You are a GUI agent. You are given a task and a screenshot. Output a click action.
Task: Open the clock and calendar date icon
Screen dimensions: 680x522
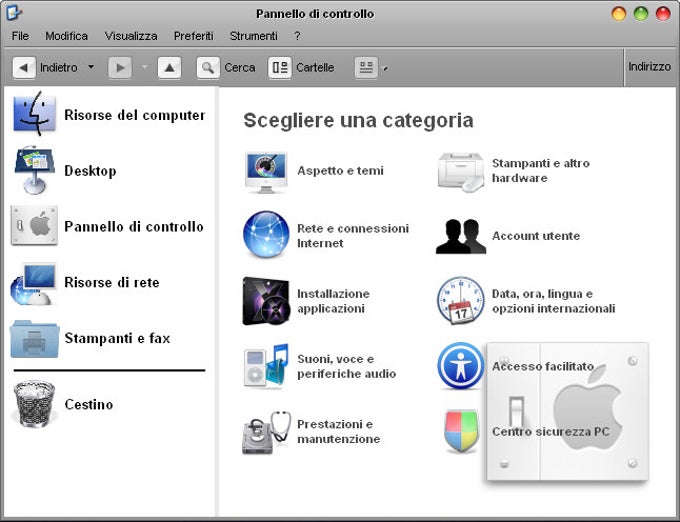(x=461, y=301)
